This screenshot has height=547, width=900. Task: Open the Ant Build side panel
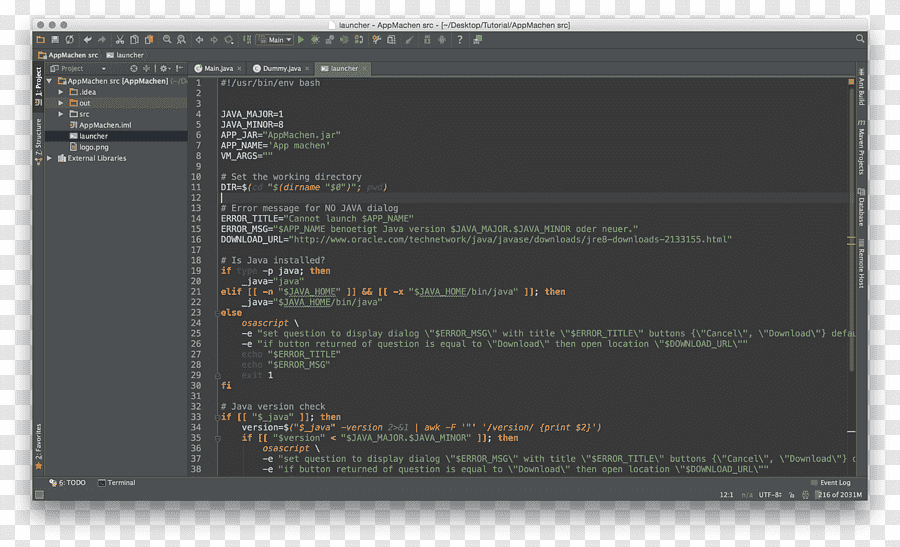(x=861, y=86)
